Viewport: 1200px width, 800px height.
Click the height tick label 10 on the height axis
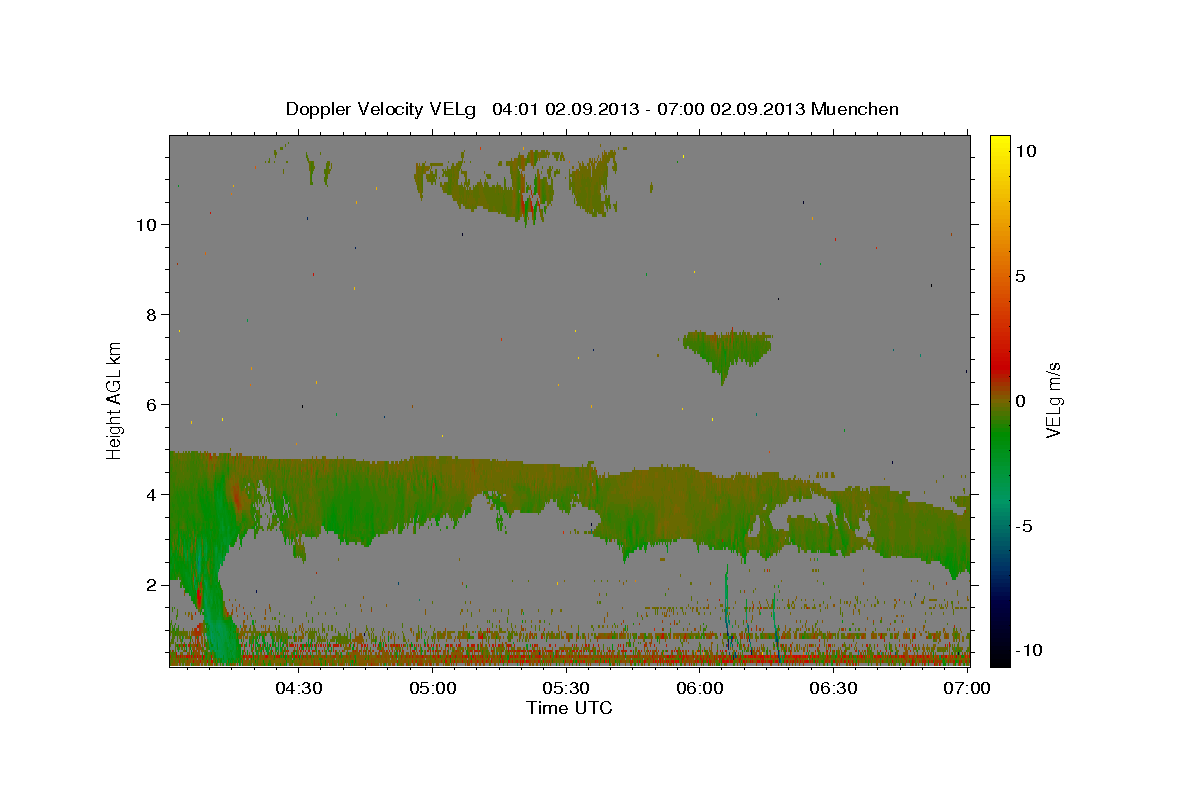point(147,225)
